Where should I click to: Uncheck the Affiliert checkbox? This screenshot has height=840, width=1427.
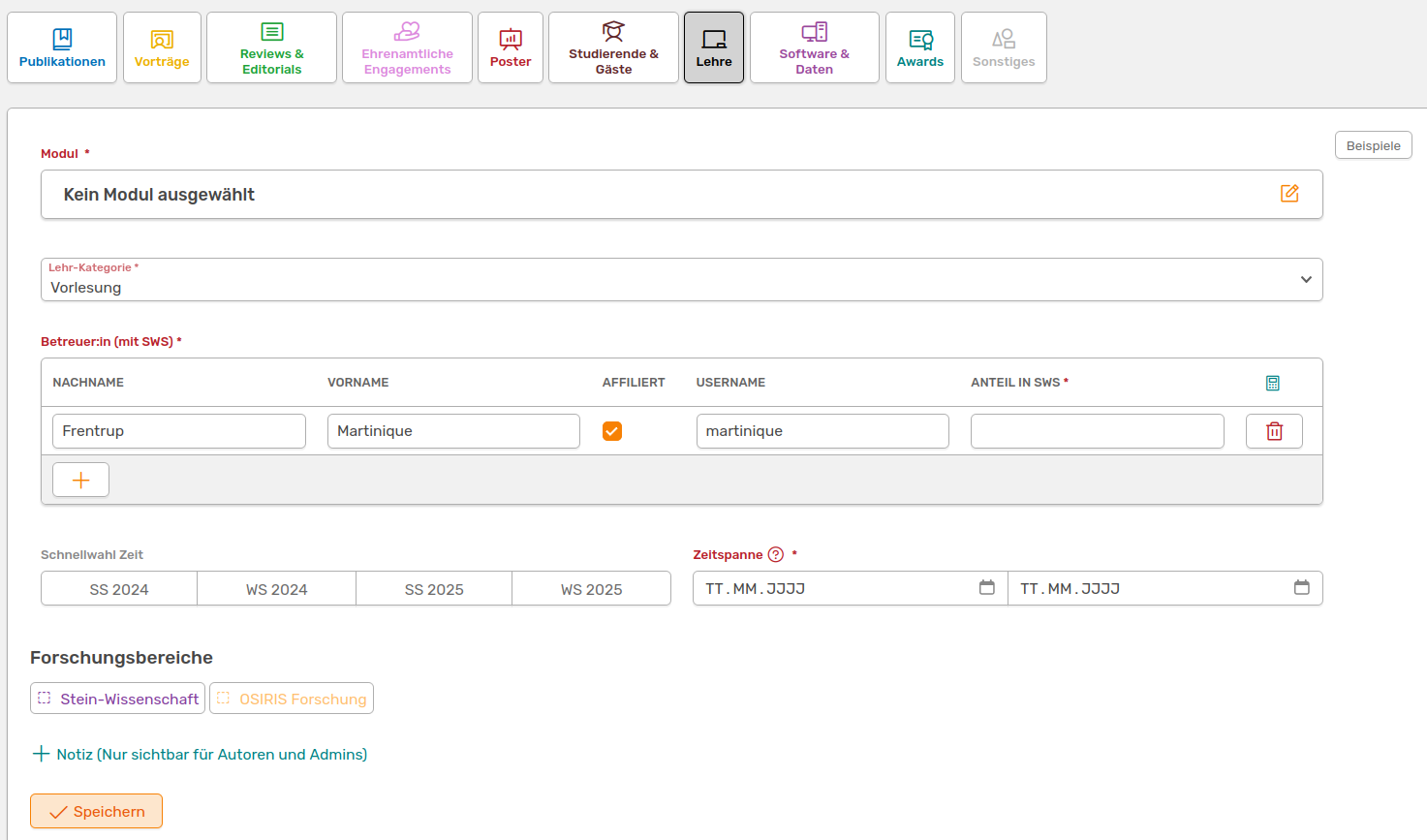(611, 431)
